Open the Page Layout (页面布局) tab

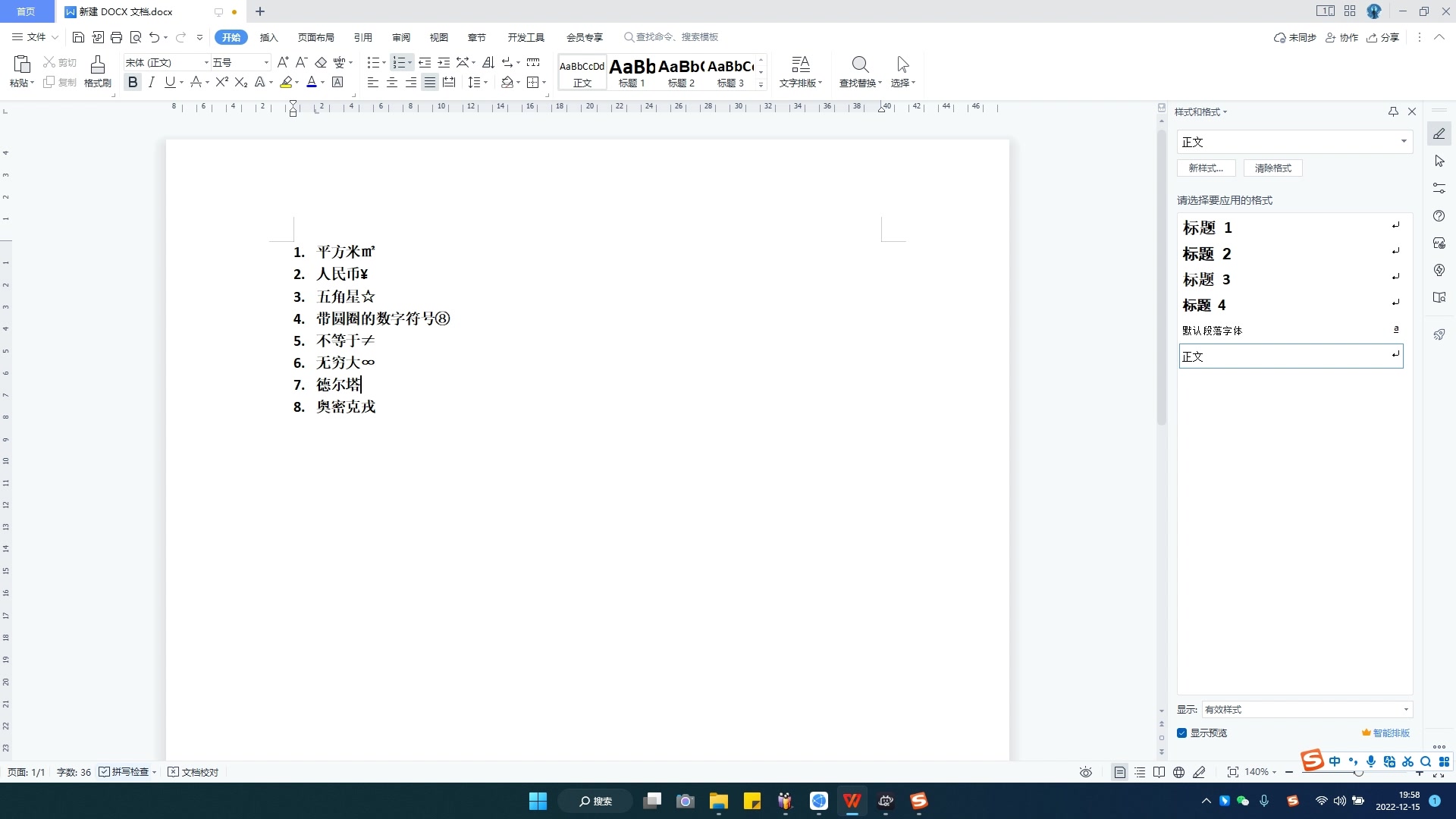point(315,37)
